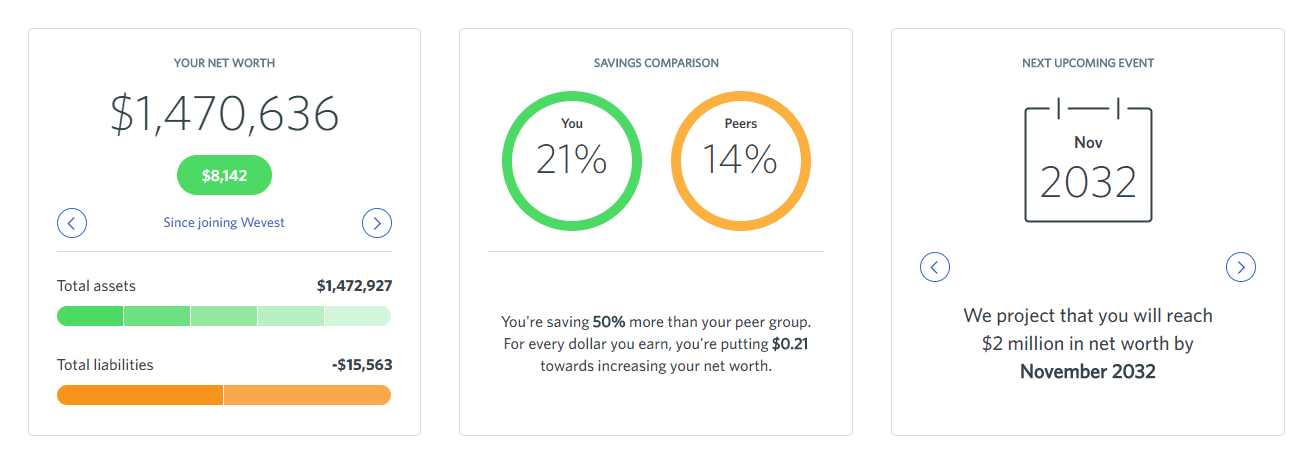Click the Total liabilities -$15,563 amount
This screenshot has height=464, width=1306.
click(361, 365)
